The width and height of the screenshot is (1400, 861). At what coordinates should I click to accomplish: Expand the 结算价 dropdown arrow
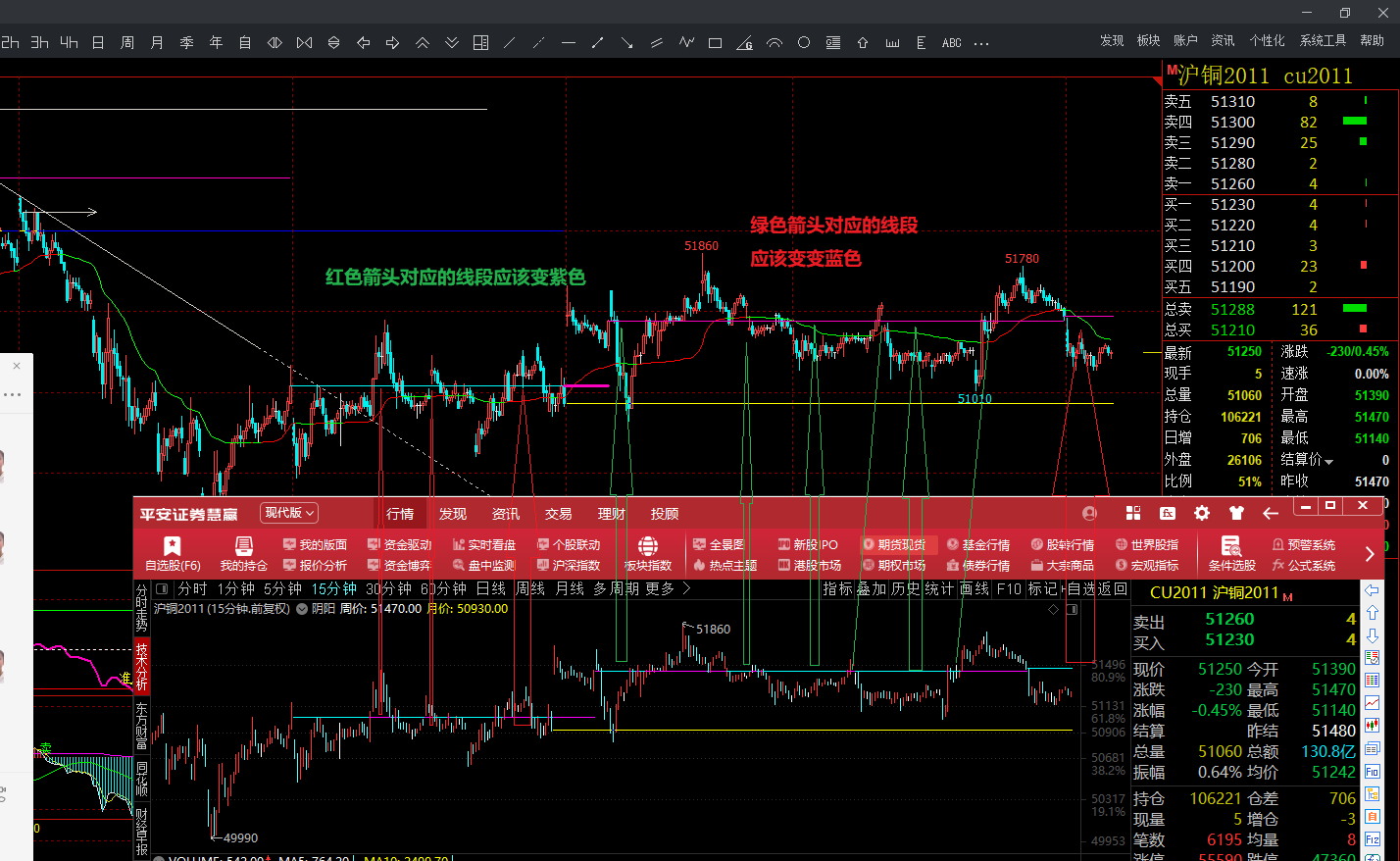[x=1329, y=461]
